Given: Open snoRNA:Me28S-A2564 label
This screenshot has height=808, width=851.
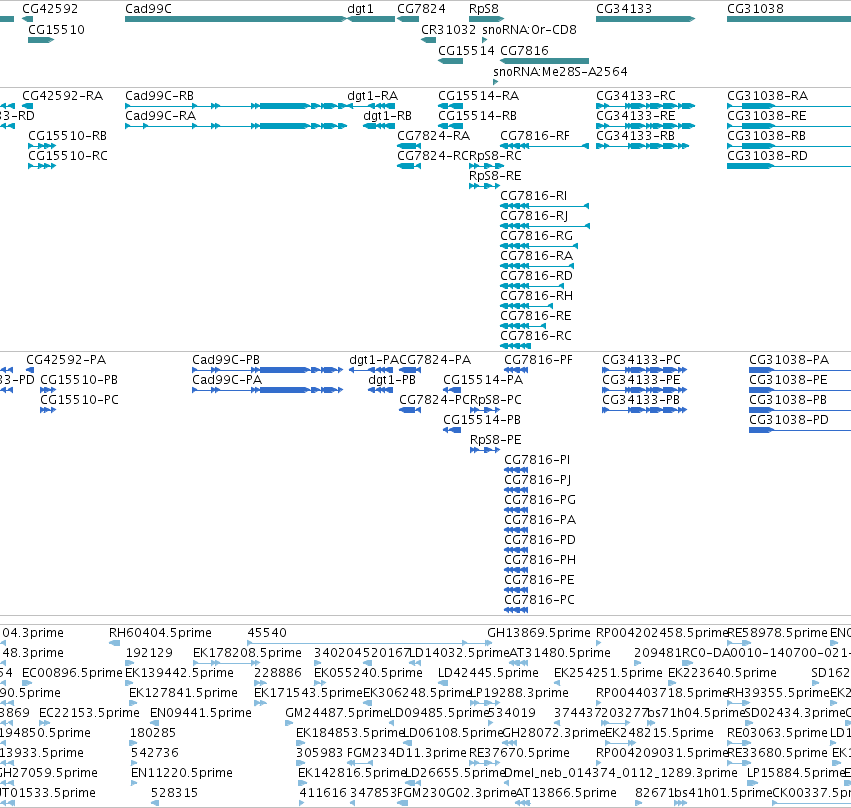Looking at the screenshot, I should (560, 72).
